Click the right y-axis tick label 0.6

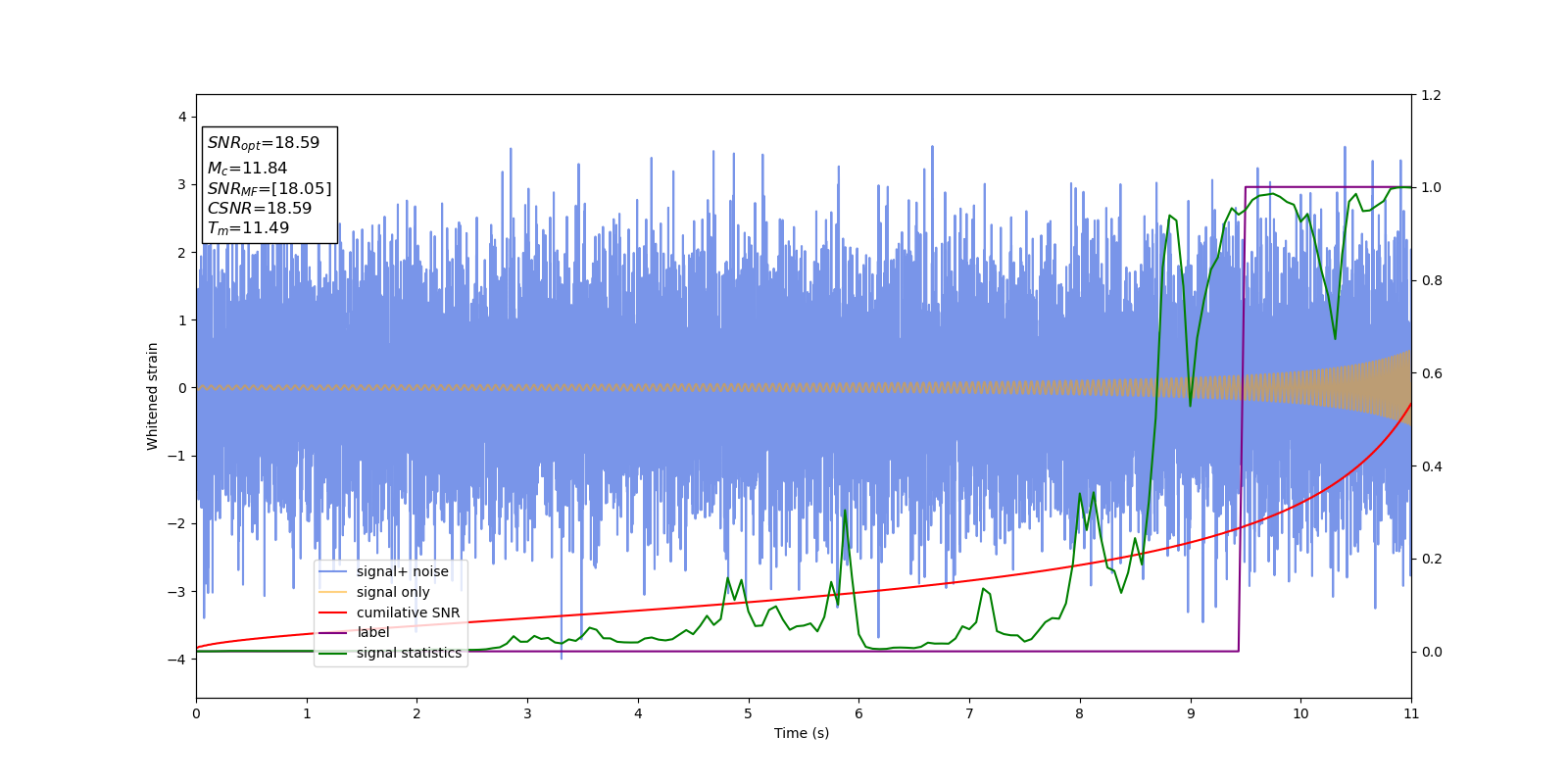click(1431, 373)
